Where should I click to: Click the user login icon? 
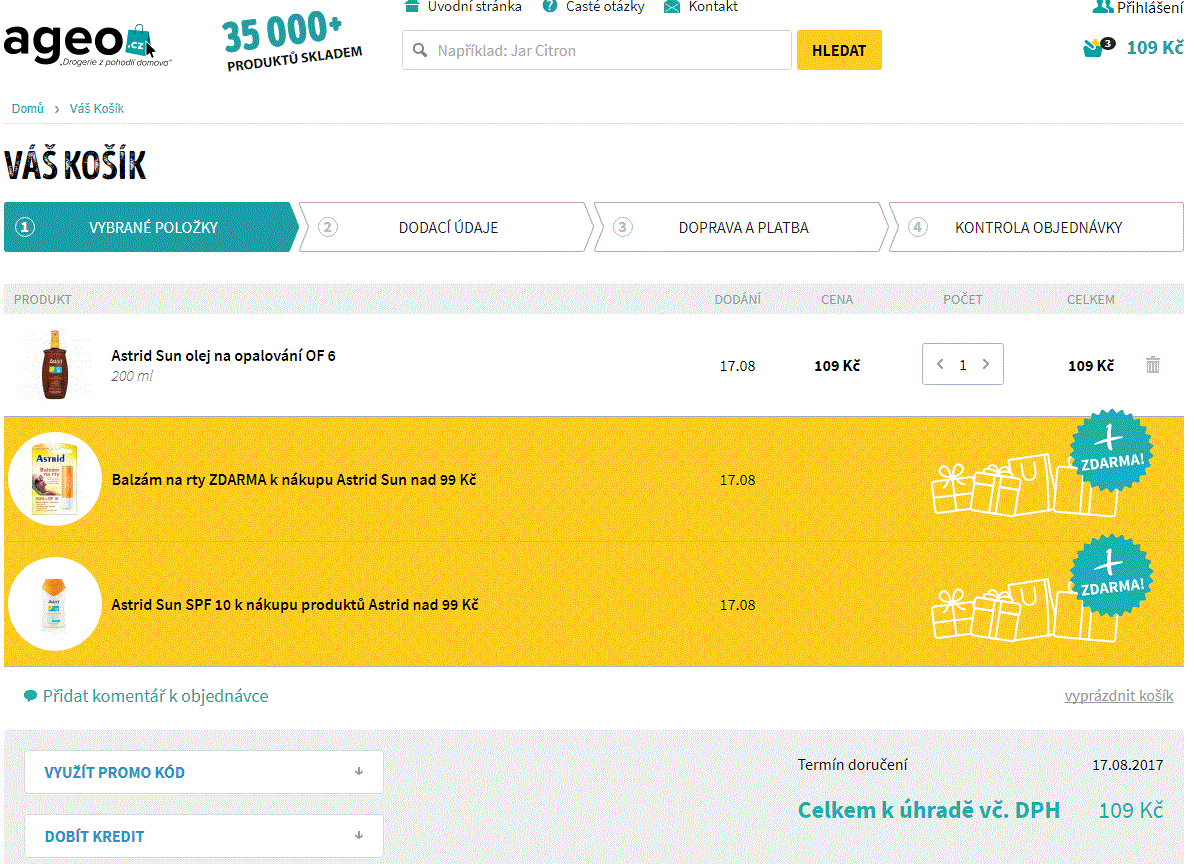1102,7
